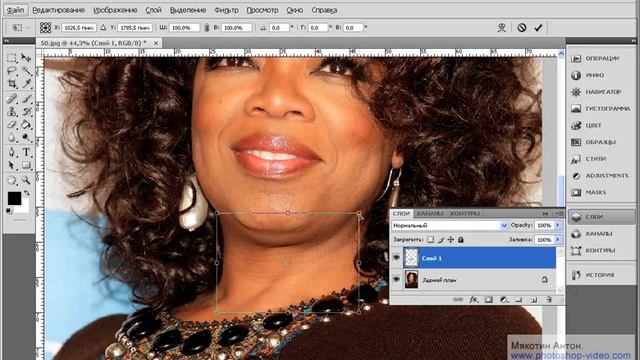Viewport: 640px width, 360px height.
Task: Select the Clone Stamp tool
Action: (11, 111)
